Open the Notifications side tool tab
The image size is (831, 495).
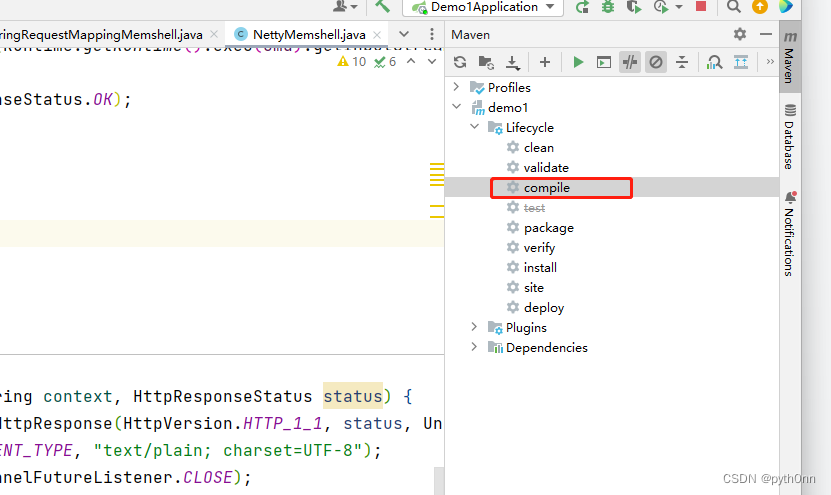click(x=790, y=234)
